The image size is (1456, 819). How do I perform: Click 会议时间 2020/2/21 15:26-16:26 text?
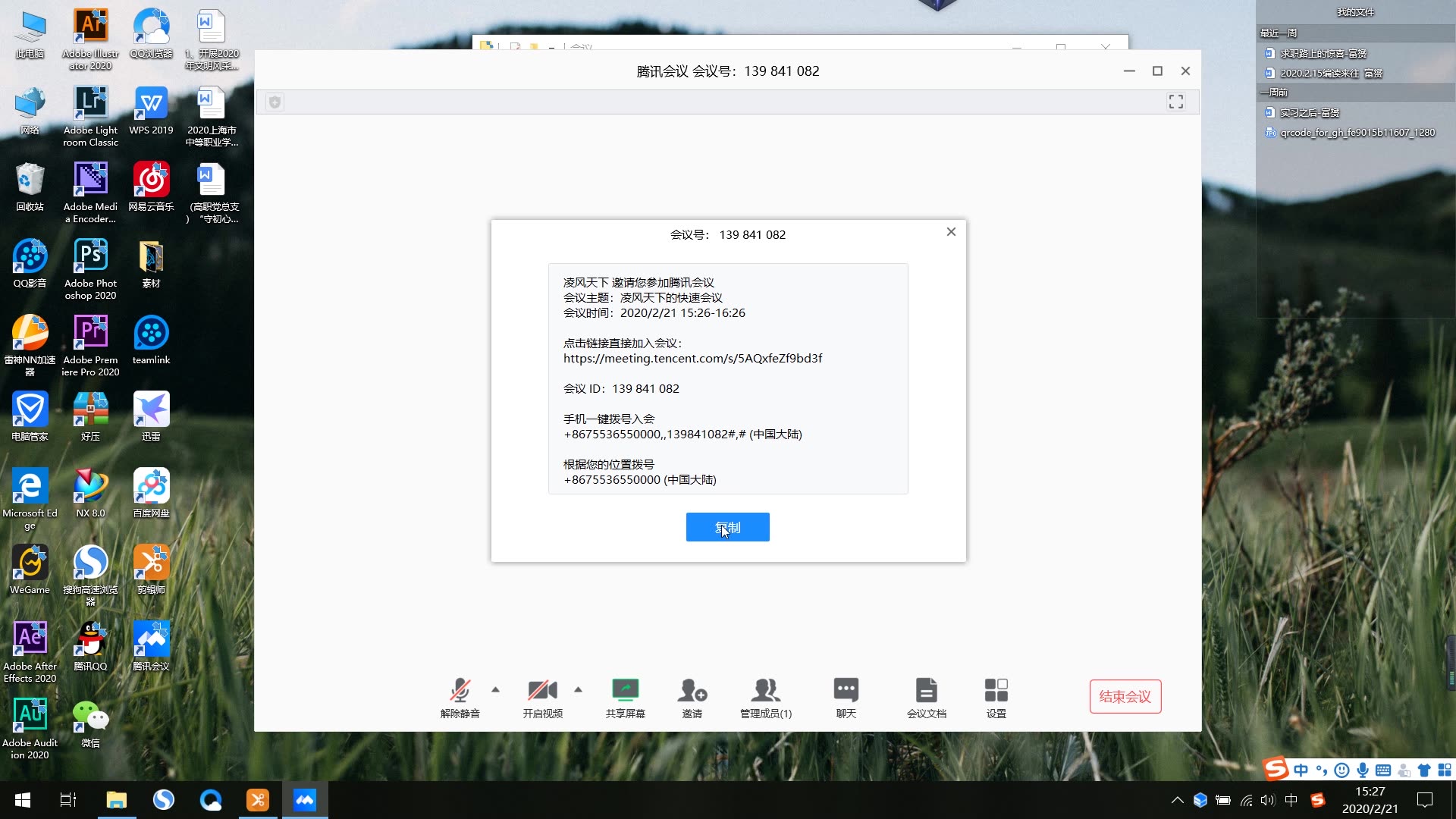coord(654,312)
